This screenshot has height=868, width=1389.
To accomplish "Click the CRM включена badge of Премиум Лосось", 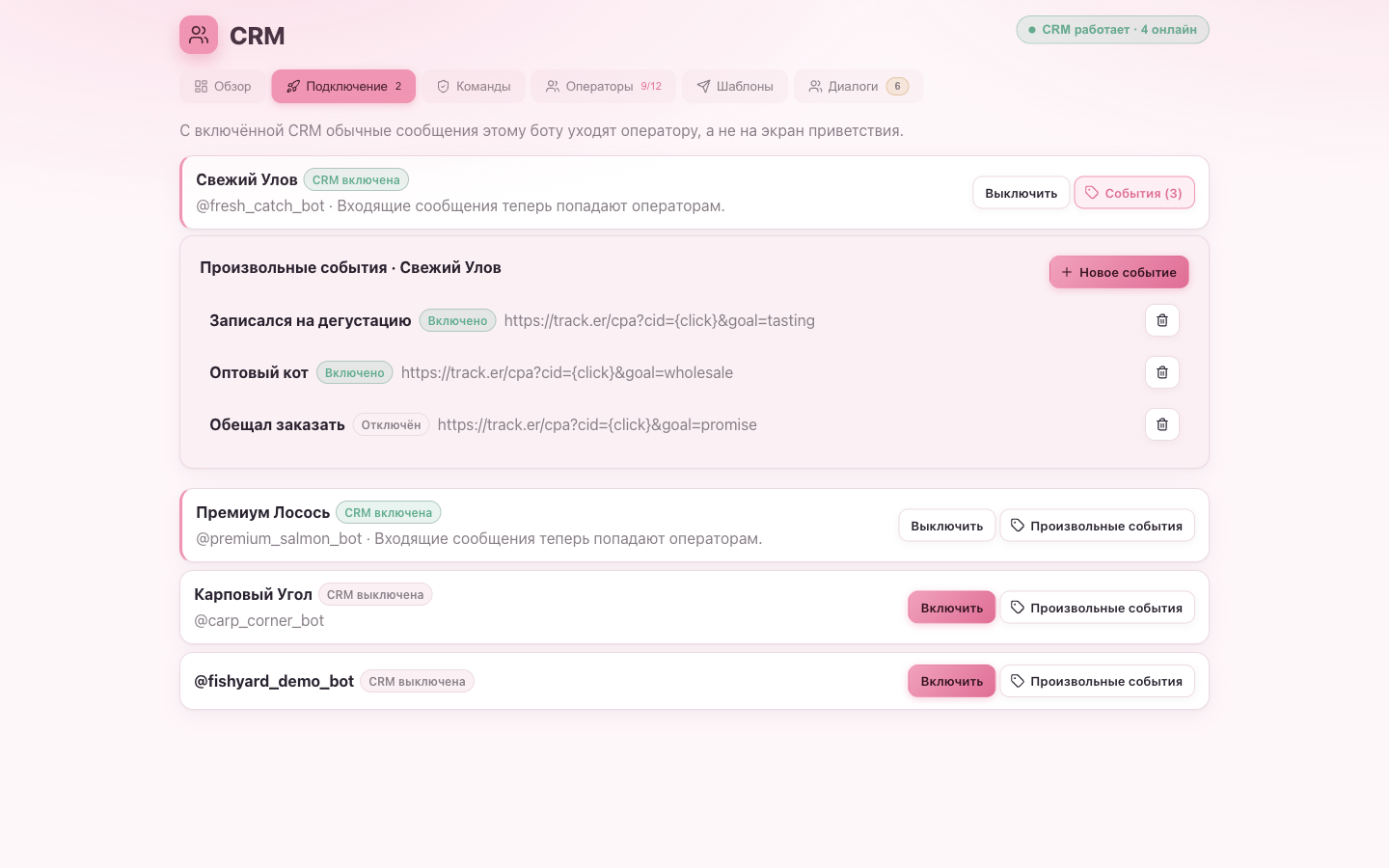I will 389,512.
